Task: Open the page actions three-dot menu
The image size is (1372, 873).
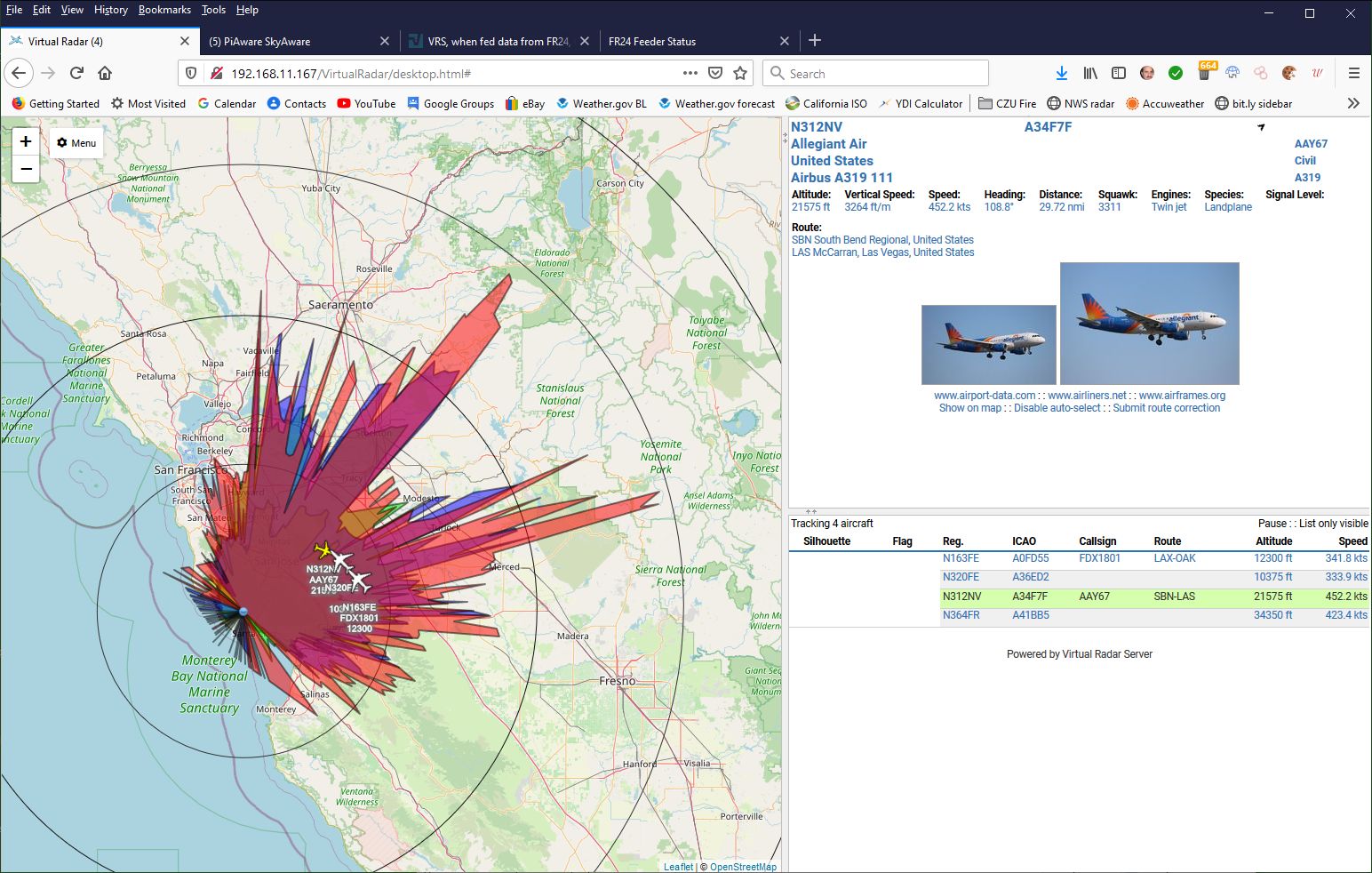Action: (690, 73)
